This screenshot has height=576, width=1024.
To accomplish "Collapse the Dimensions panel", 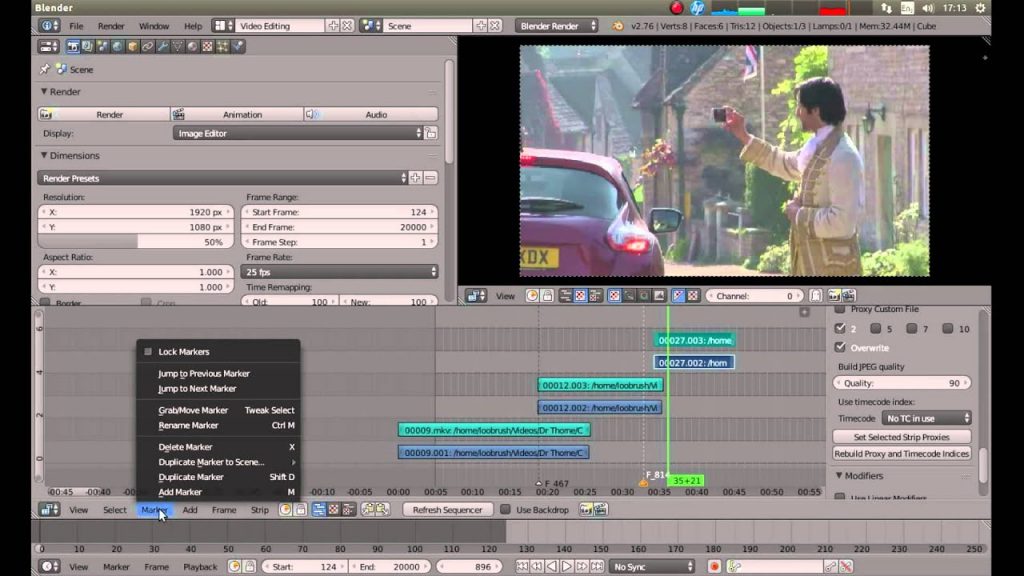I will pyautogui.click(x=44, y=155).
